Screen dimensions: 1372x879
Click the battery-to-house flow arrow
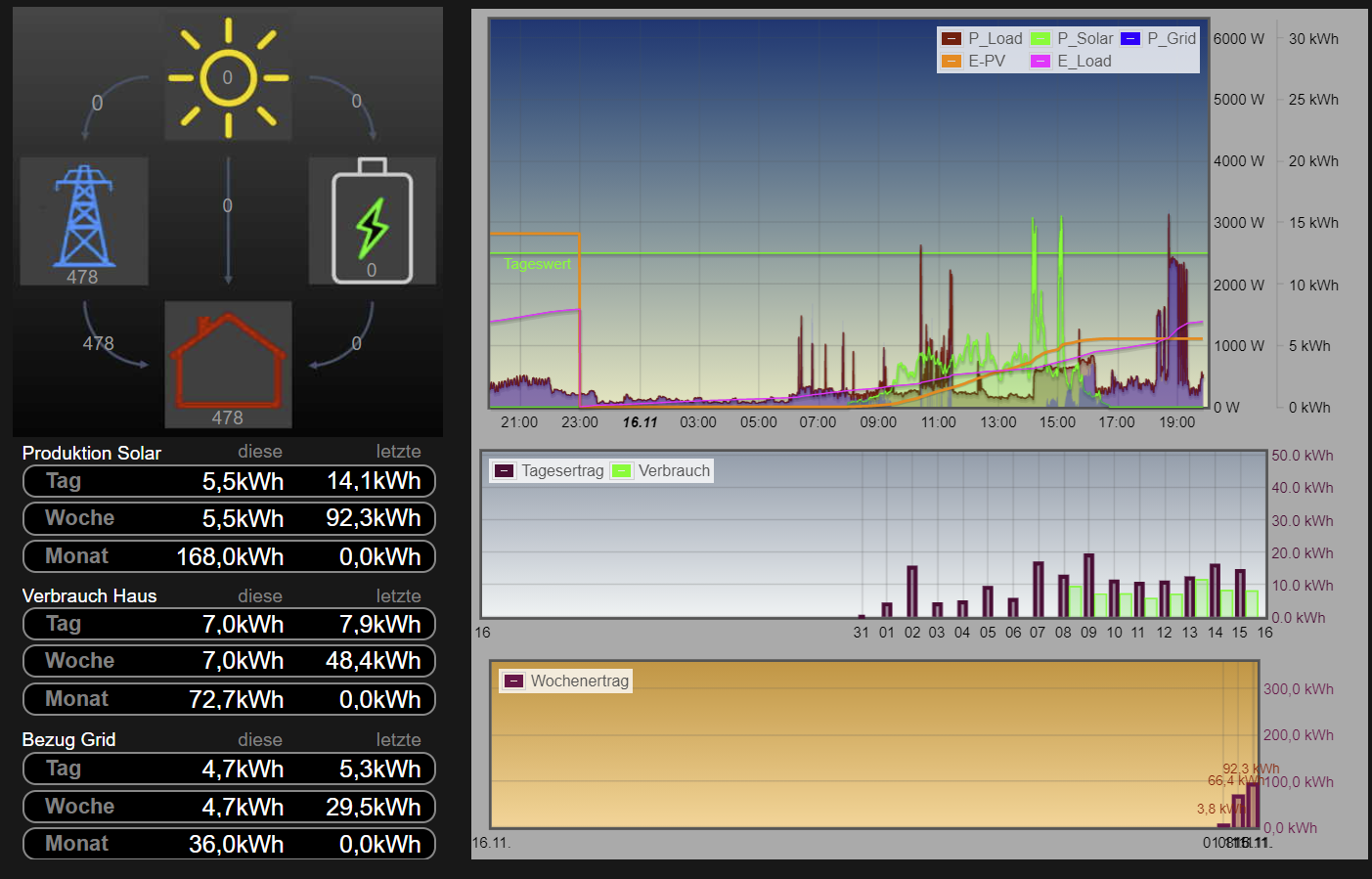(x=341, y=336)
